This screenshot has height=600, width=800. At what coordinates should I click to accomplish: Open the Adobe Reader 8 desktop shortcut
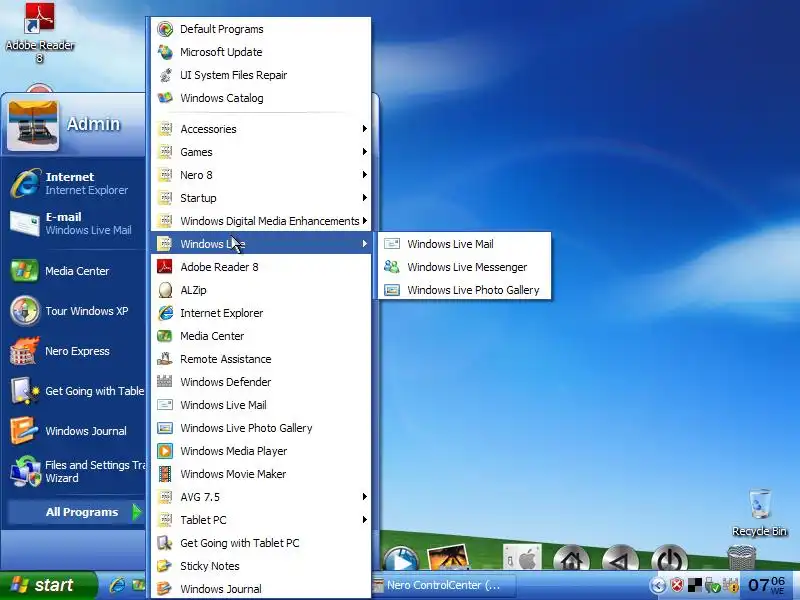tap(40, 33)
